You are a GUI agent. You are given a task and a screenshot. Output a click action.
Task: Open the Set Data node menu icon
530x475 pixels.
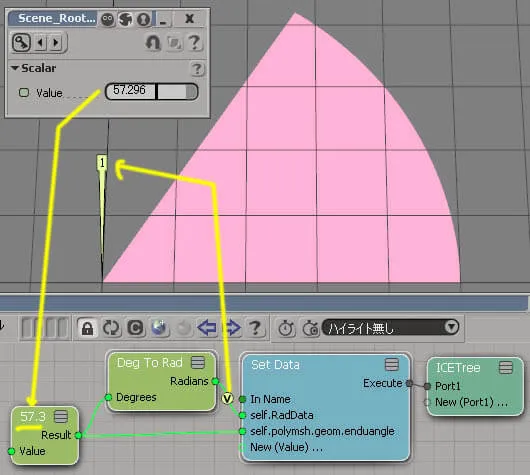click(392, 365)
